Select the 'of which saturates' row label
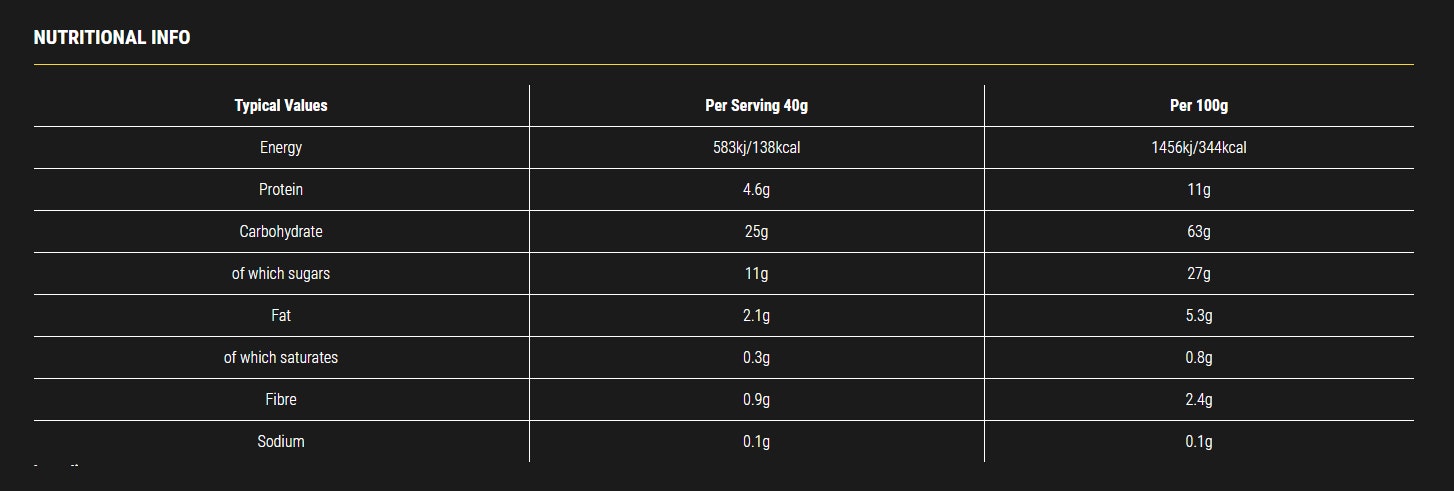Image resolution: width=1454 pixels, height=491 pixels. [x=281, y=357]
